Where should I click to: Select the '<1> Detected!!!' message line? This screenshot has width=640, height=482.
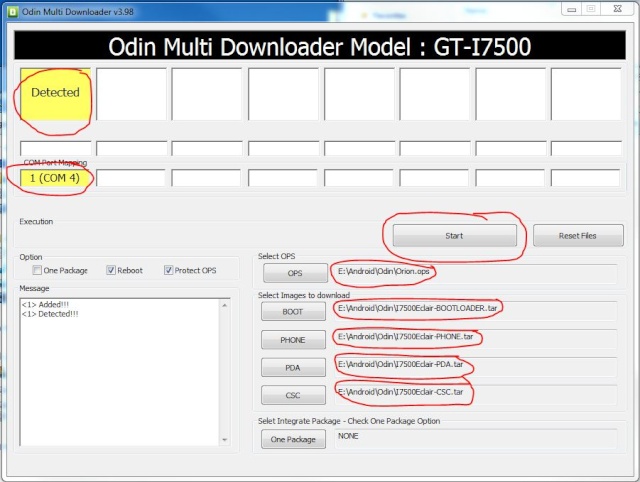click(x=50, y=314)
